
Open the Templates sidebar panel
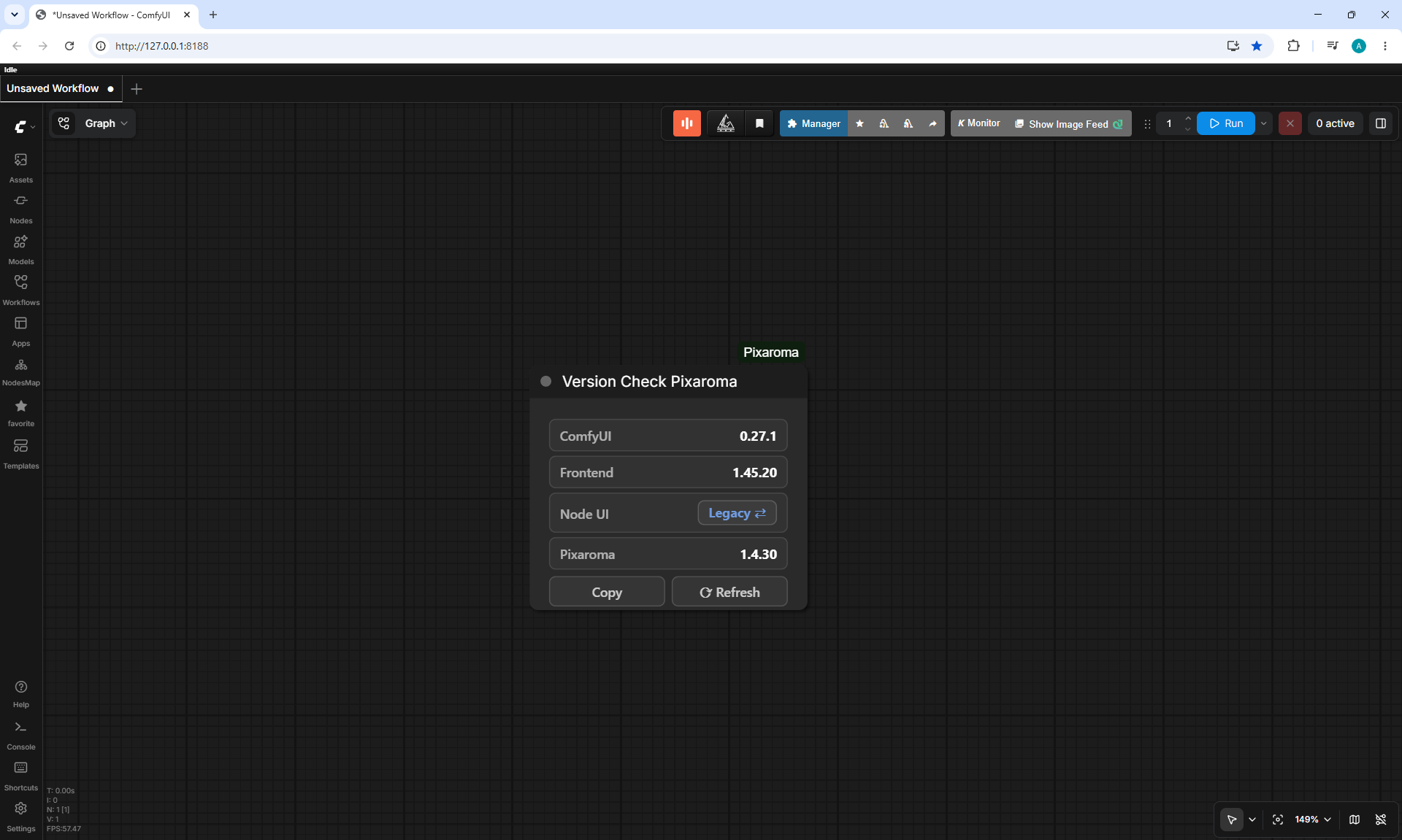click(x=21, y=453)
